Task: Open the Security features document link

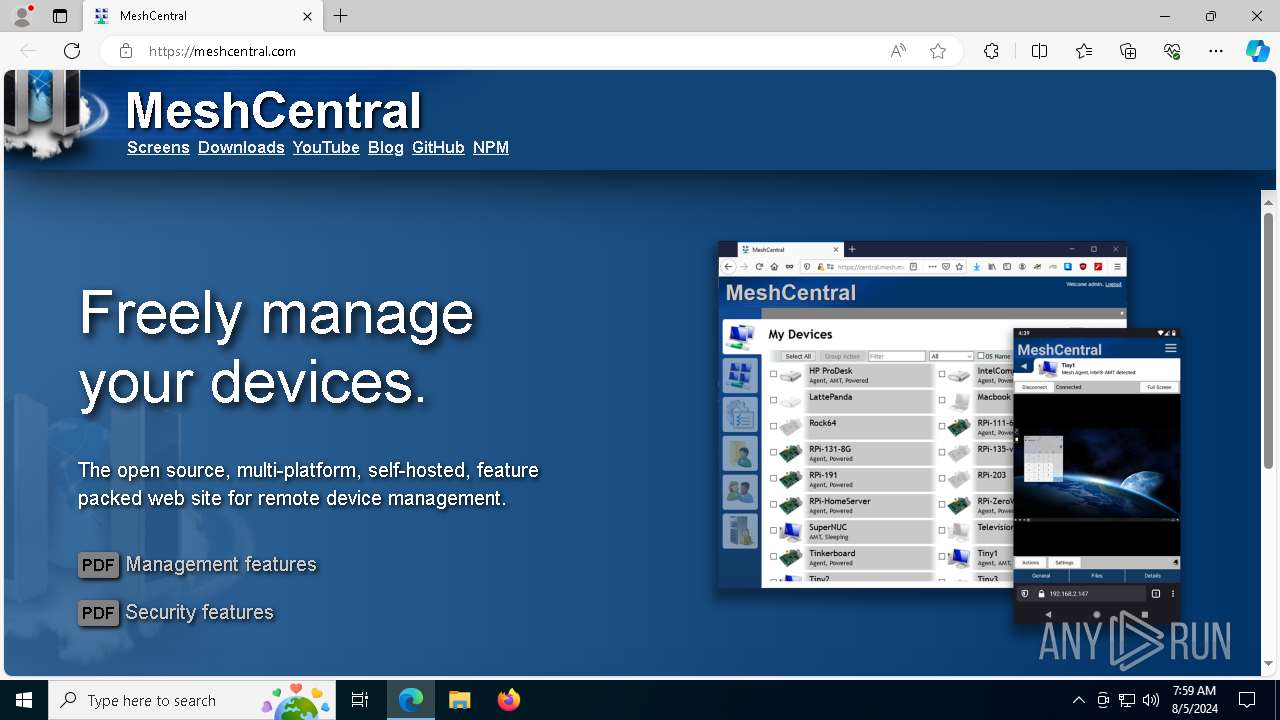Action: (200, 613)
